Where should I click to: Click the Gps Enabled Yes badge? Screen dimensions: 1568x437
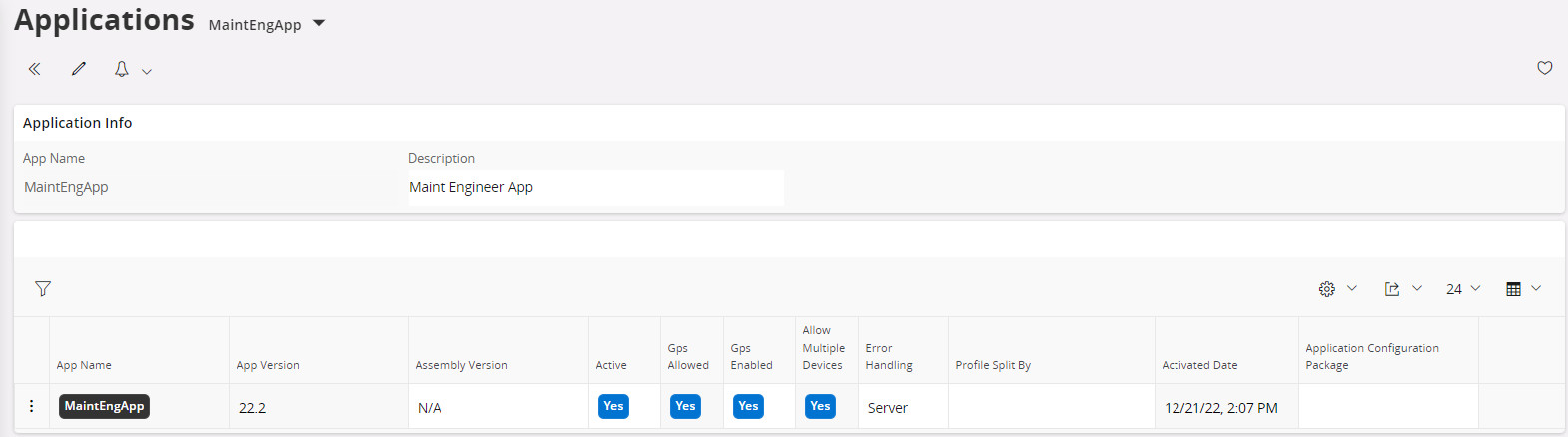pos(748,407)
